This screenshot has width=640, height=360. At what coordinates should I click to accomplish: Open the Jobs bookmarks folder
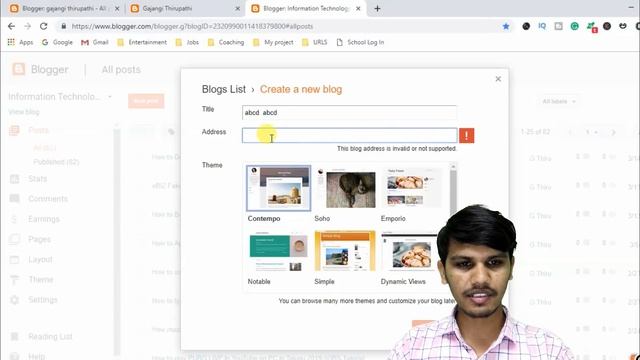coord(187,42)
